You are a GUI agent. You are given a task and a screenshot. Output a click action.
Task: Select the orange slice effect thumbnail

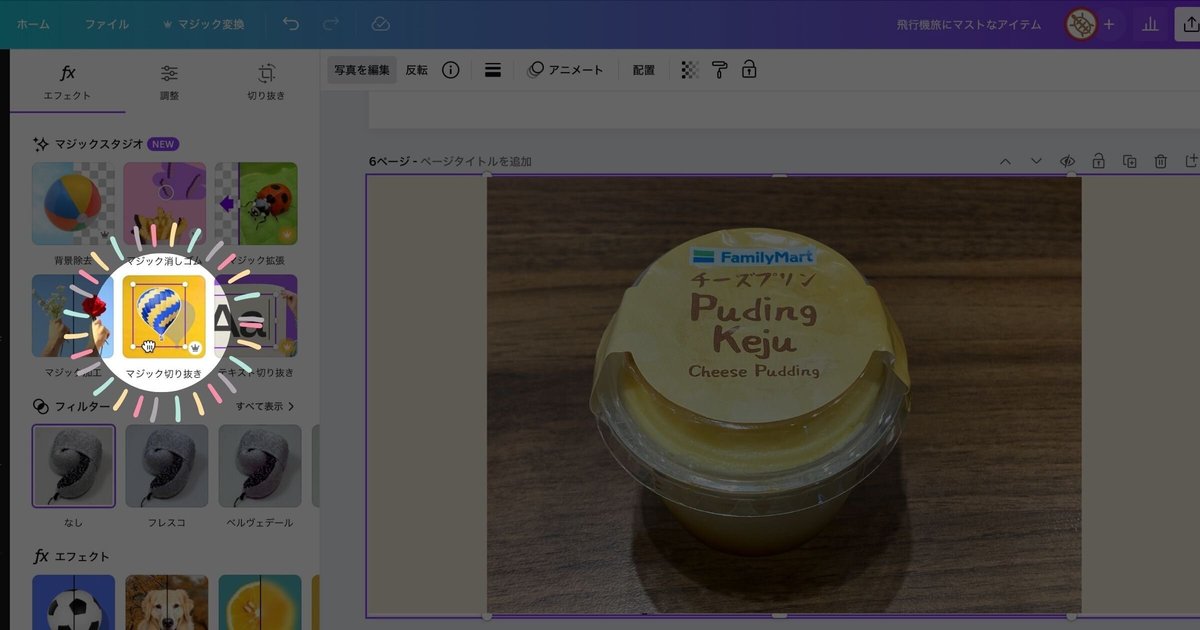coord(260,602)
